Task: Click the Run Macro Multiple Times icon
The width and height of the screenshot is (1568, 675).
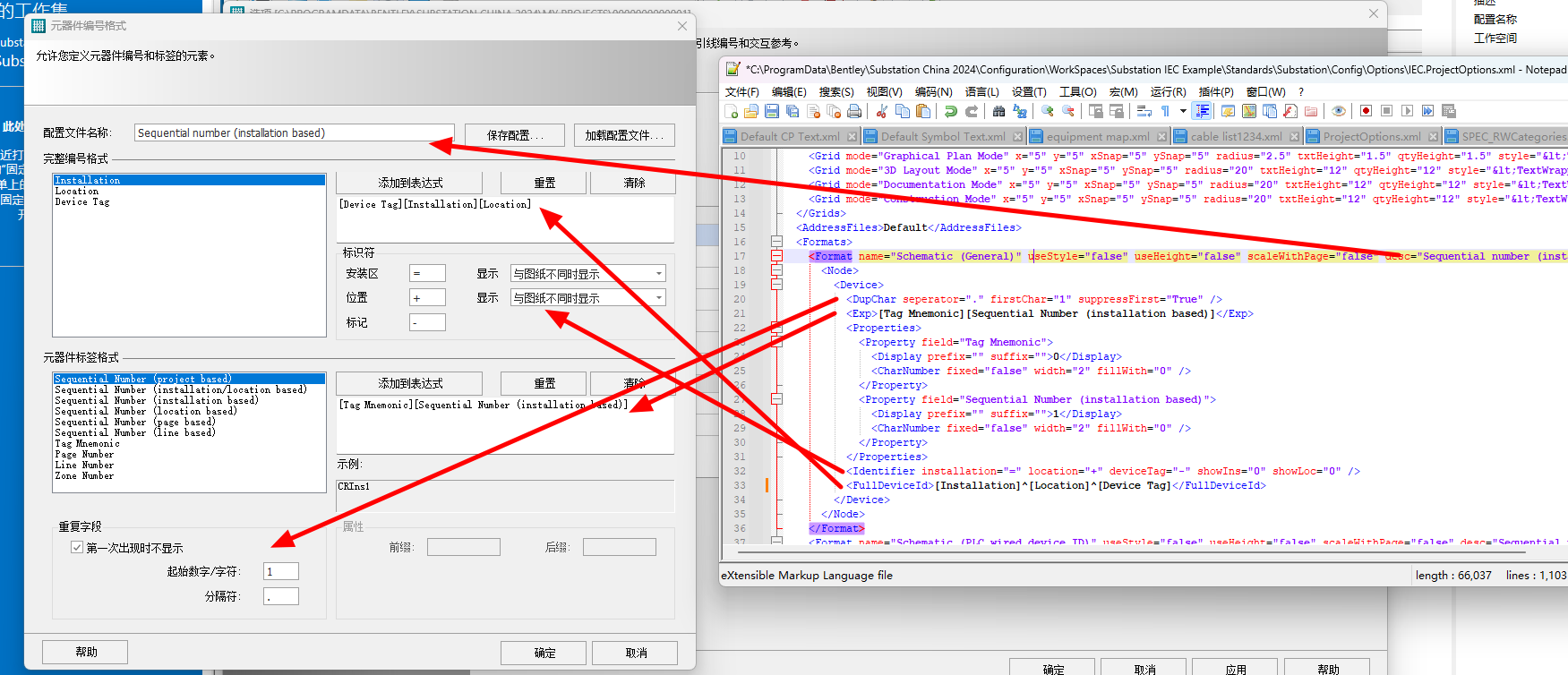Action: click(x=1427, y=111)
